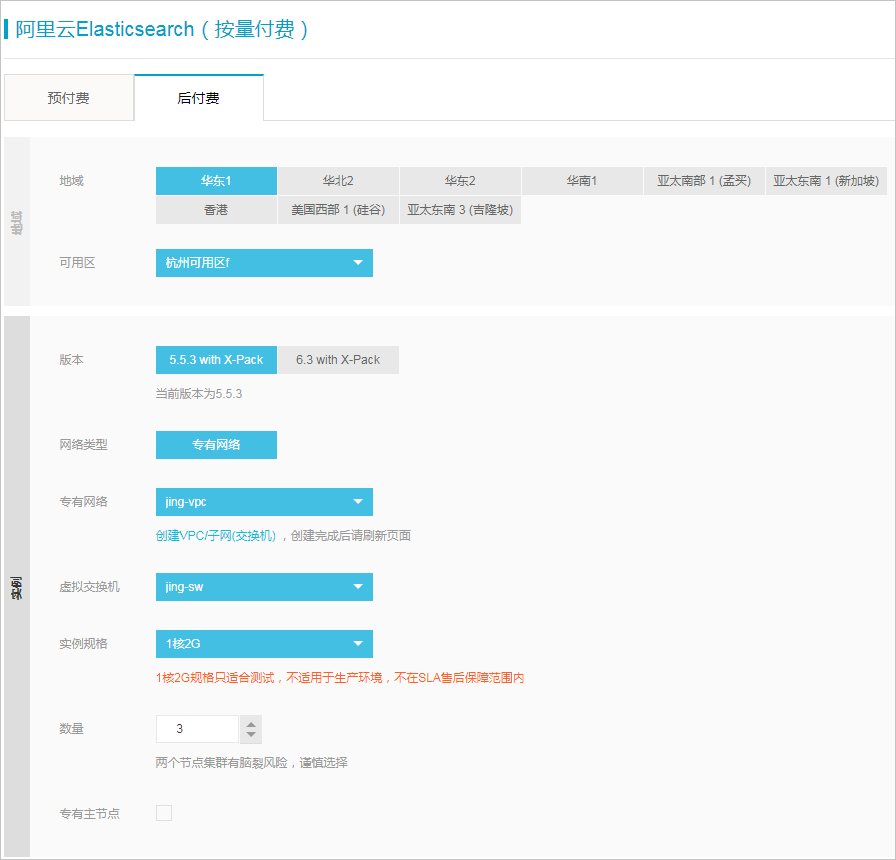
Task: Switch to the 预付费 tab
Action: click(x=69, y=98)
